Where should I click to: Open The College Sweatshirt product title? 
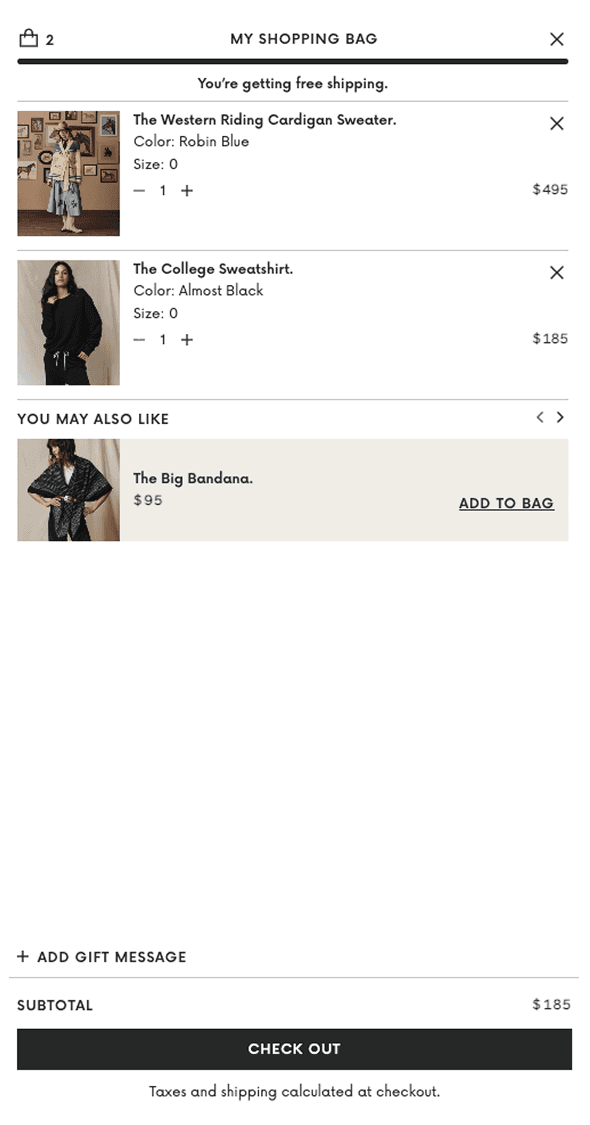tap(213, 269)
